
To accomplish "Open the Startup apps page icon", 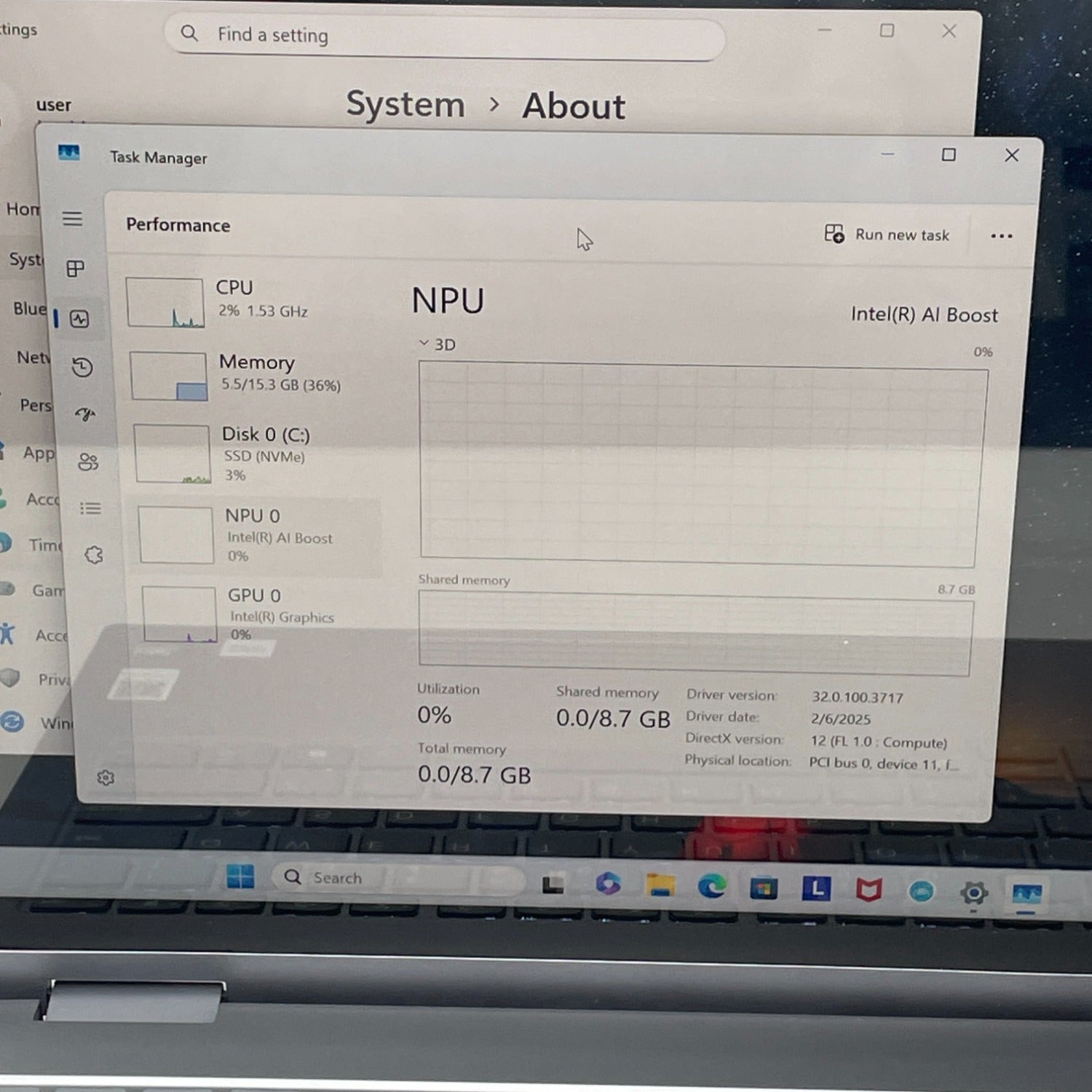I will pyautogui.click(x=85, y=414).
